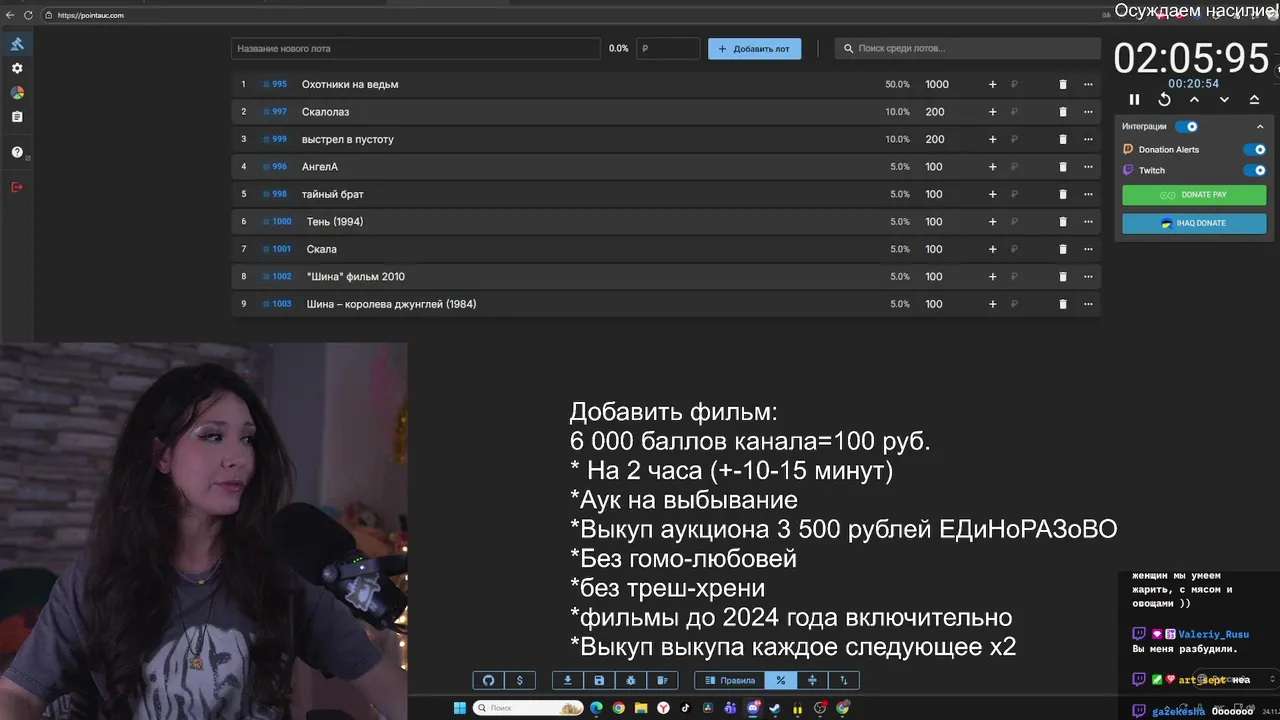Toggle the Интеграции master switch

1187,127
